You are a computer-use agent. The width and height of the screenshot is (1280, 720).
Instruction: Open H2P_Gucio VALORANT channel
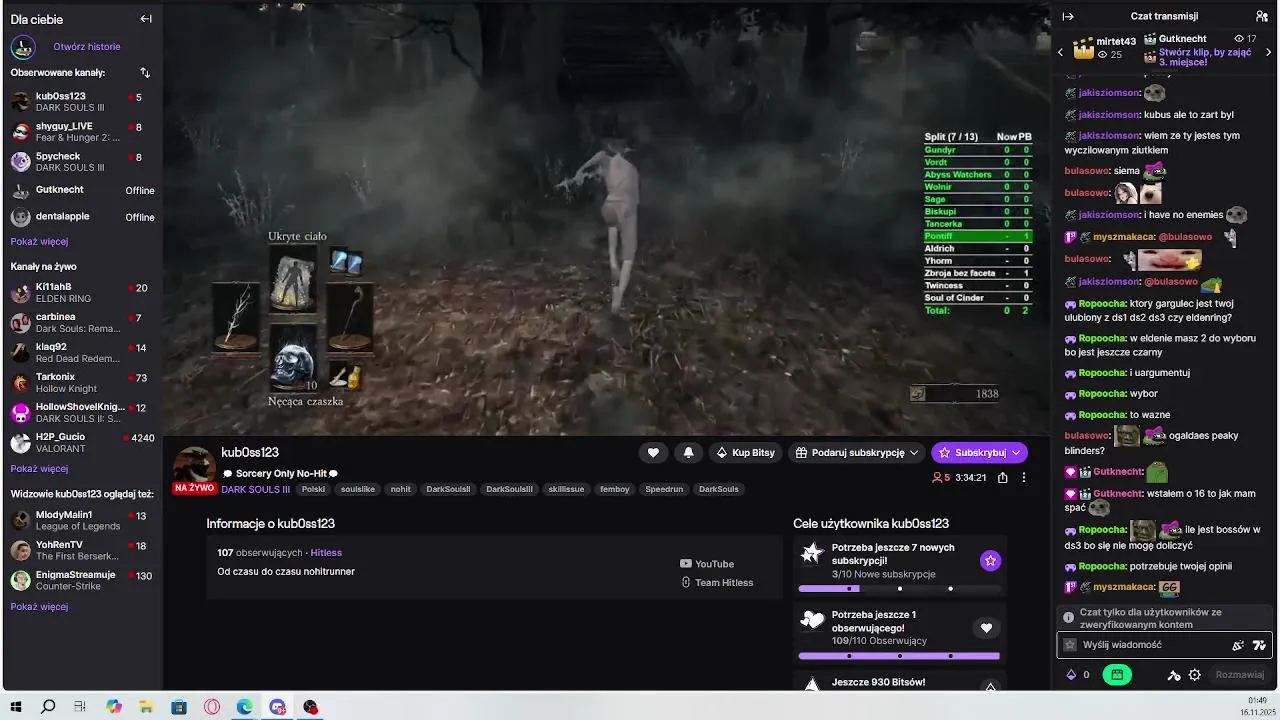click(81, 443)
